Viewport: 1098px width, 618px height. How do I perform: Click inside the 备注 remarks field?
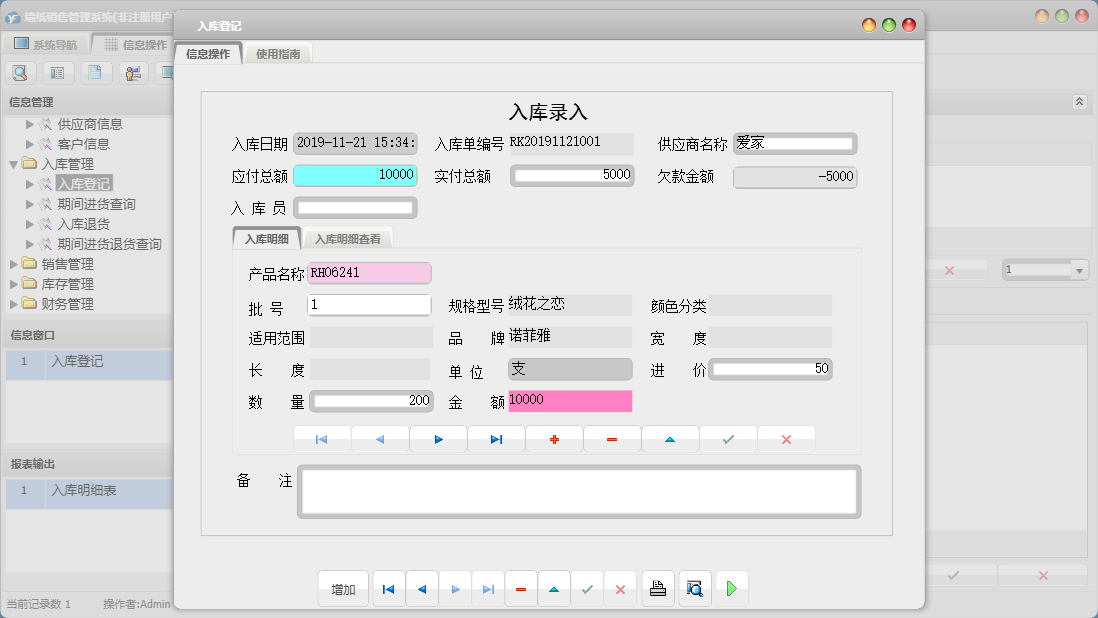tap(580, 491)
